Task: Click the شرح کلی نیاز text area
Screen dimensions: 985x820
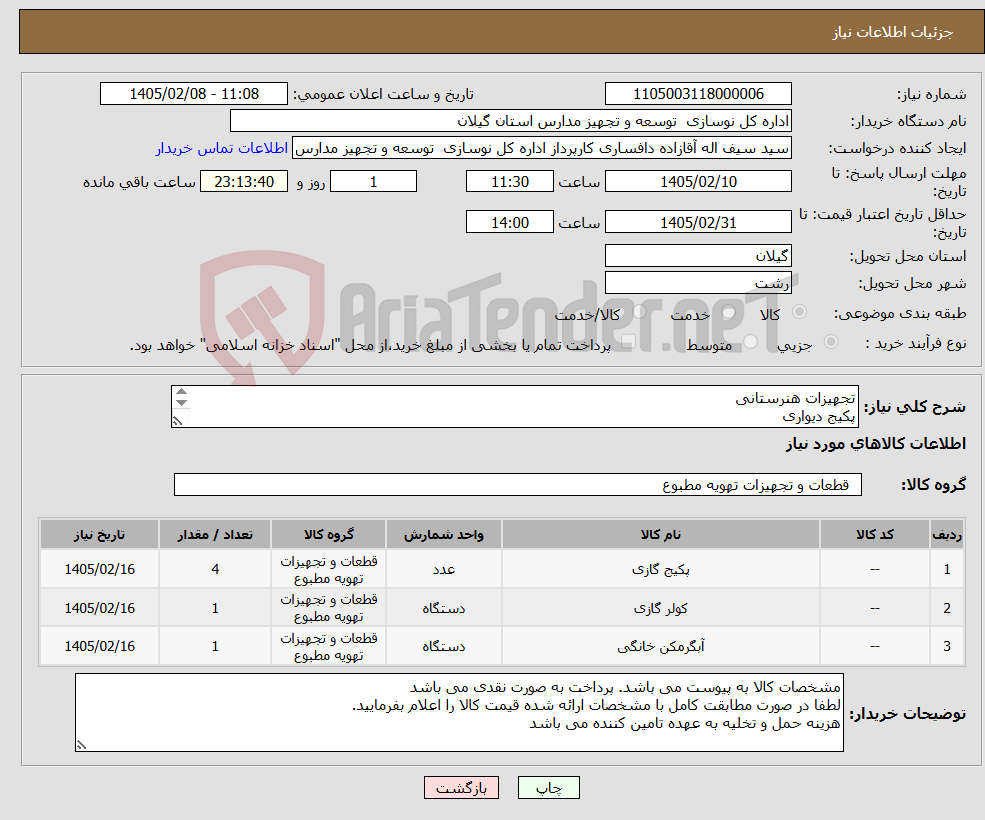Action: coord(514,407)
